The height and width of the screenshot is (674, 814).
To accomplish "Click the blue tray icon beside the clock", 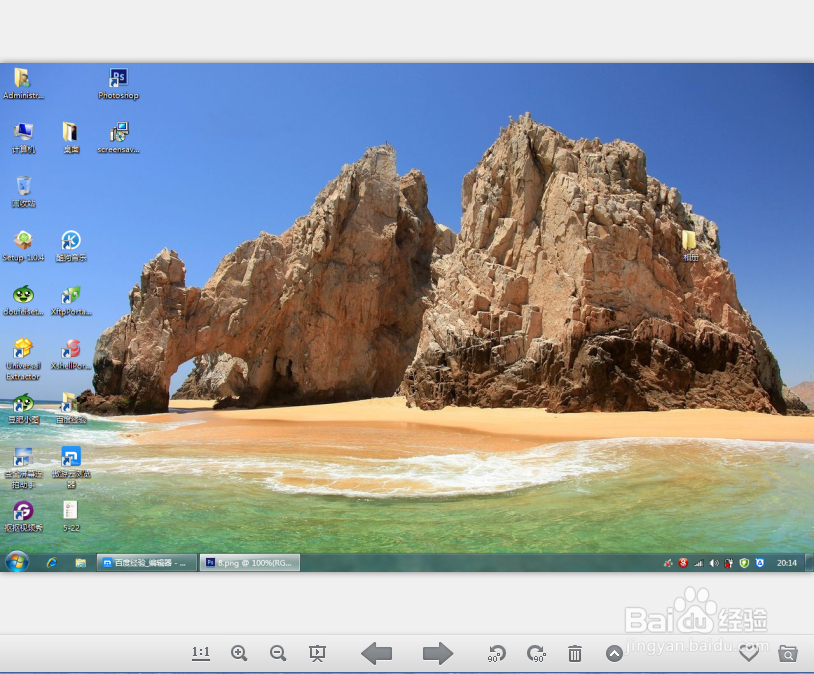I will [759, 563].
